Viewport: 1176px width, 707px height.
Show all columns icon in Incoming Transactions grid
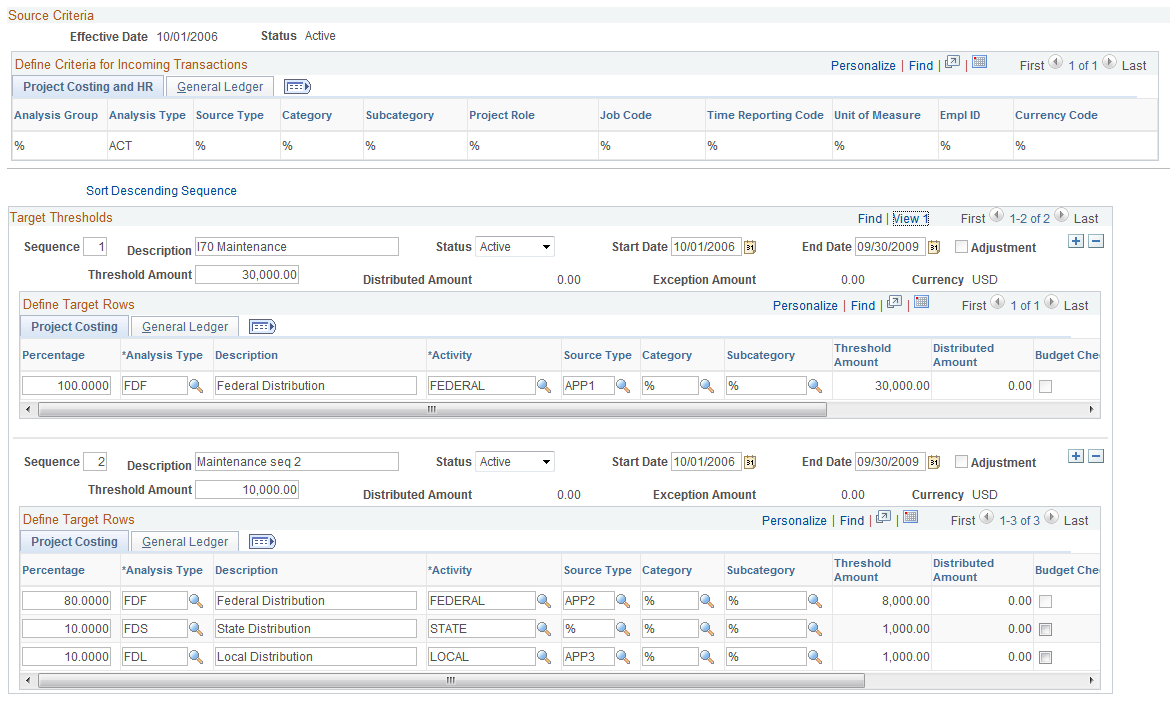click(x=297, y=87)
